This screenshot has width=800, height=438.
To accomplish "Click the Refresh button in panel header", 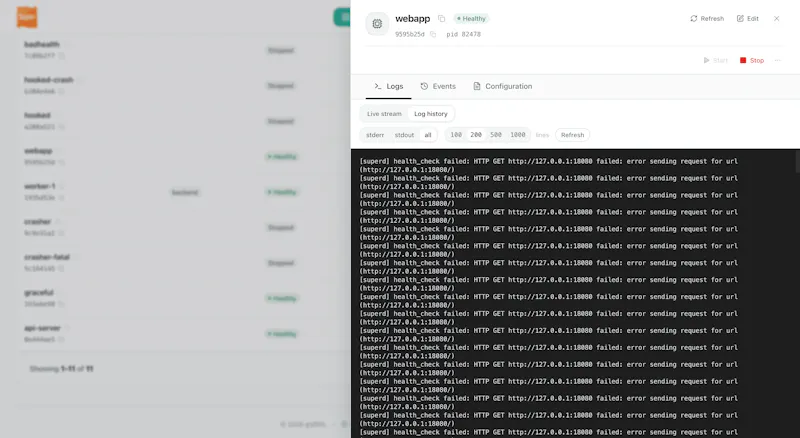I will click(707, 18).
